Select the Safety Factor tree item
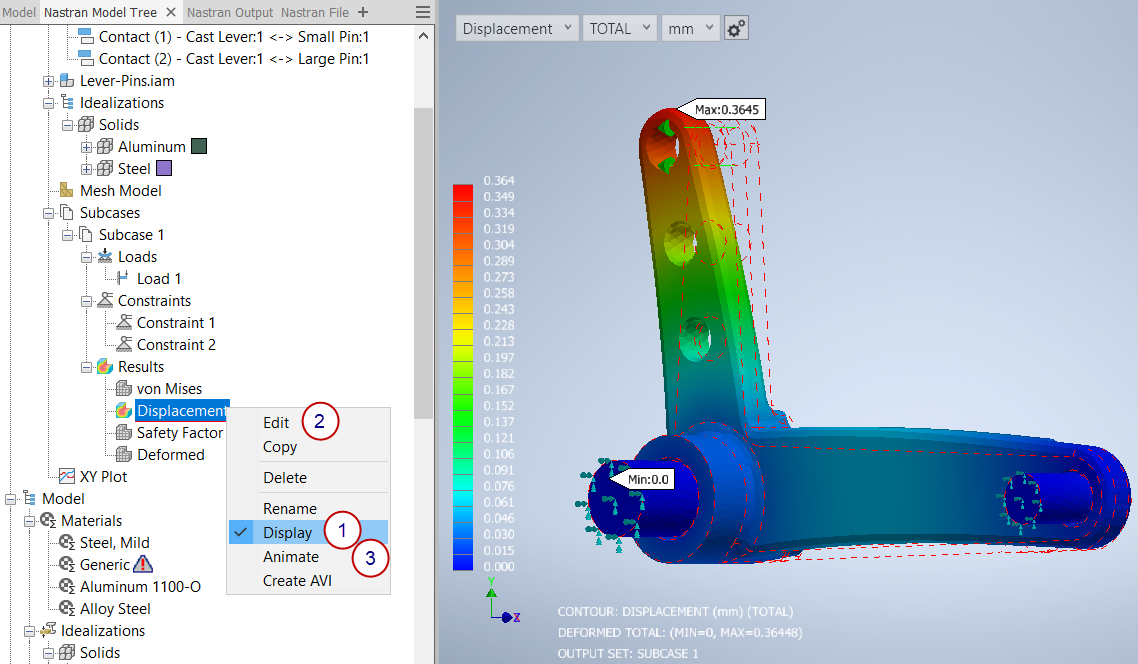 pyautogui.click(x=179, y=433)
